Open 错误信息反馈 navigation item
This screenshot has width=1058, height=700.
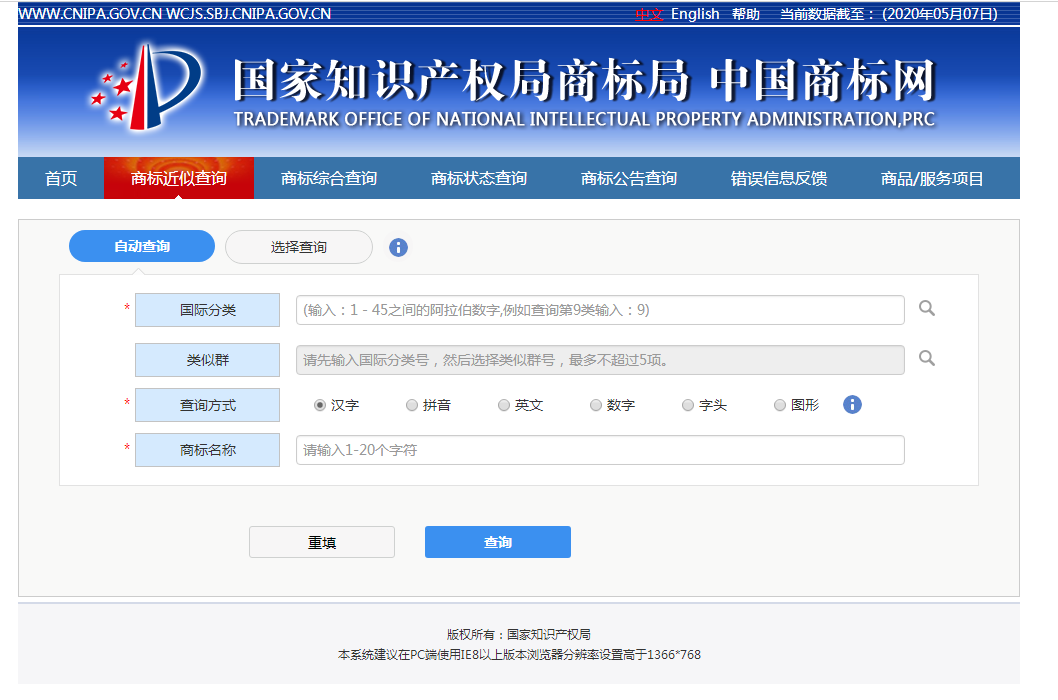pos(779,178)
